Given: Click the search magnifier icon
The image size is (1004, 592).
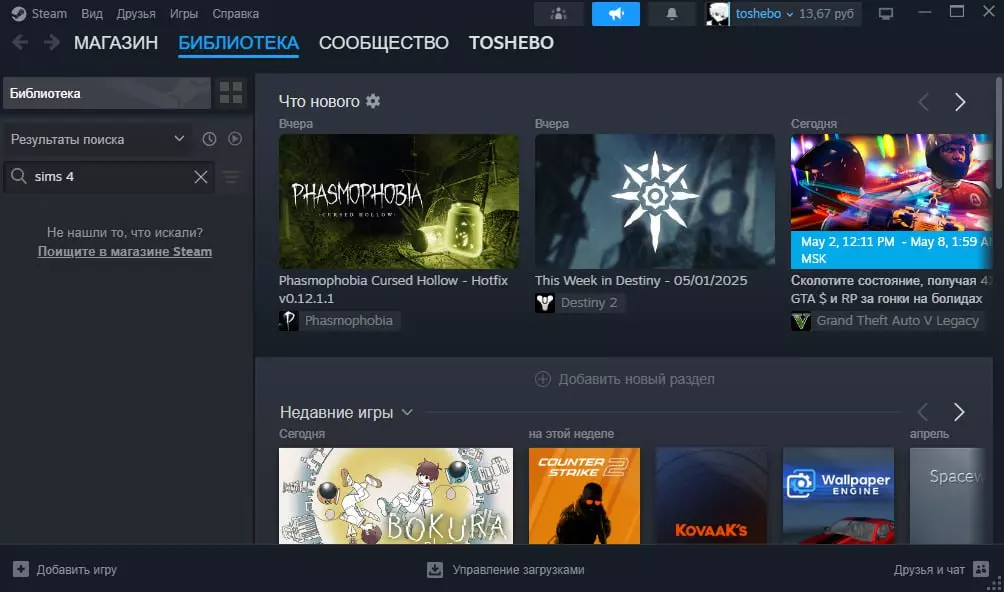Looking at the screenshot, I should coord(19,176).
